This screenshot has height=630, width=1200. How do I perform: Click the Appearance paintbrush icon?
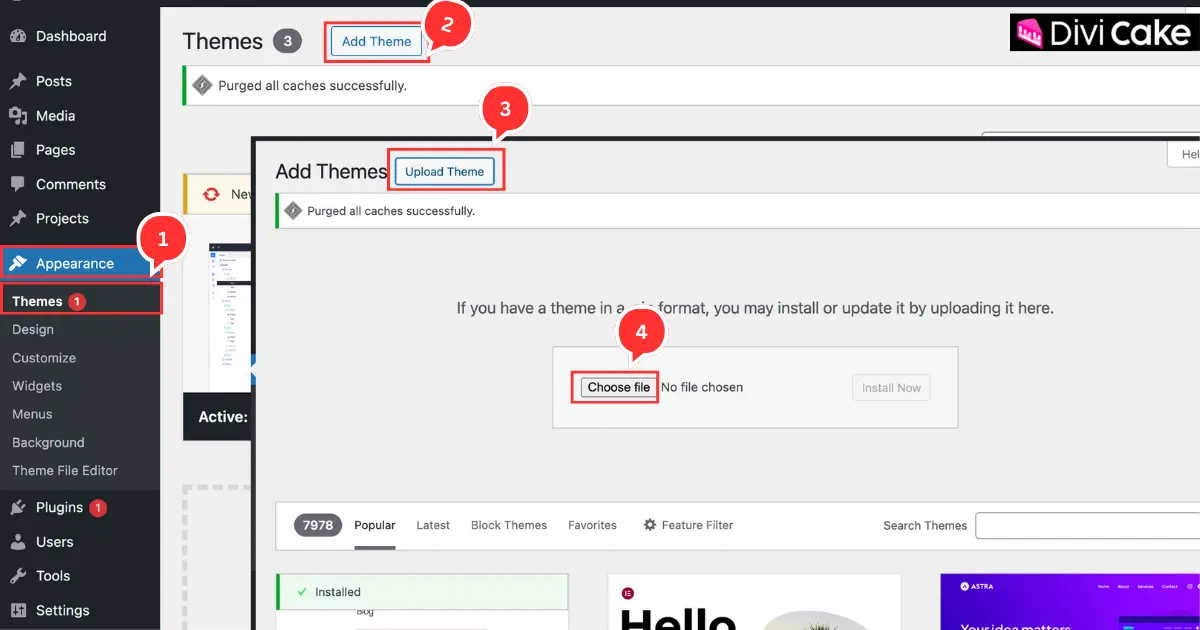pyautogui.click(x=17, y=263)
